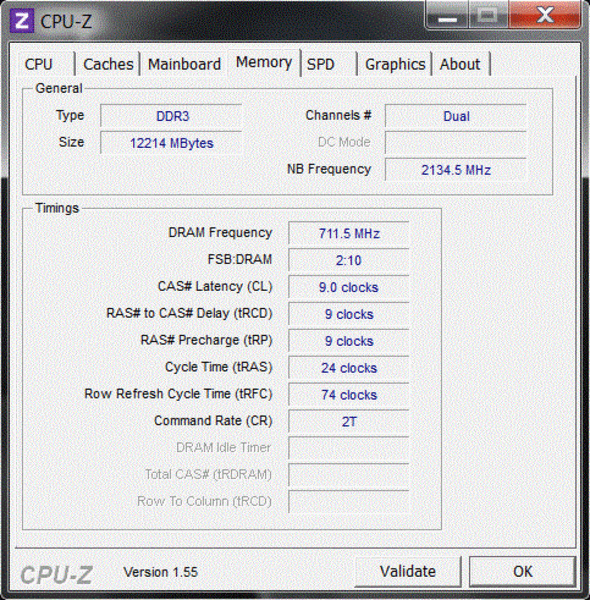590x600 pixels.
Task: Click the DRAM Frequency label
Action: [x=220, y=233]
